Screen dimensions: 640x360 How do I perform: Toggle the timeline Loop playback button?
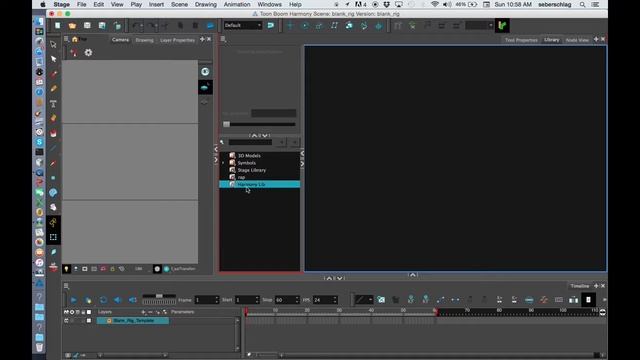(x=103, y=300)
